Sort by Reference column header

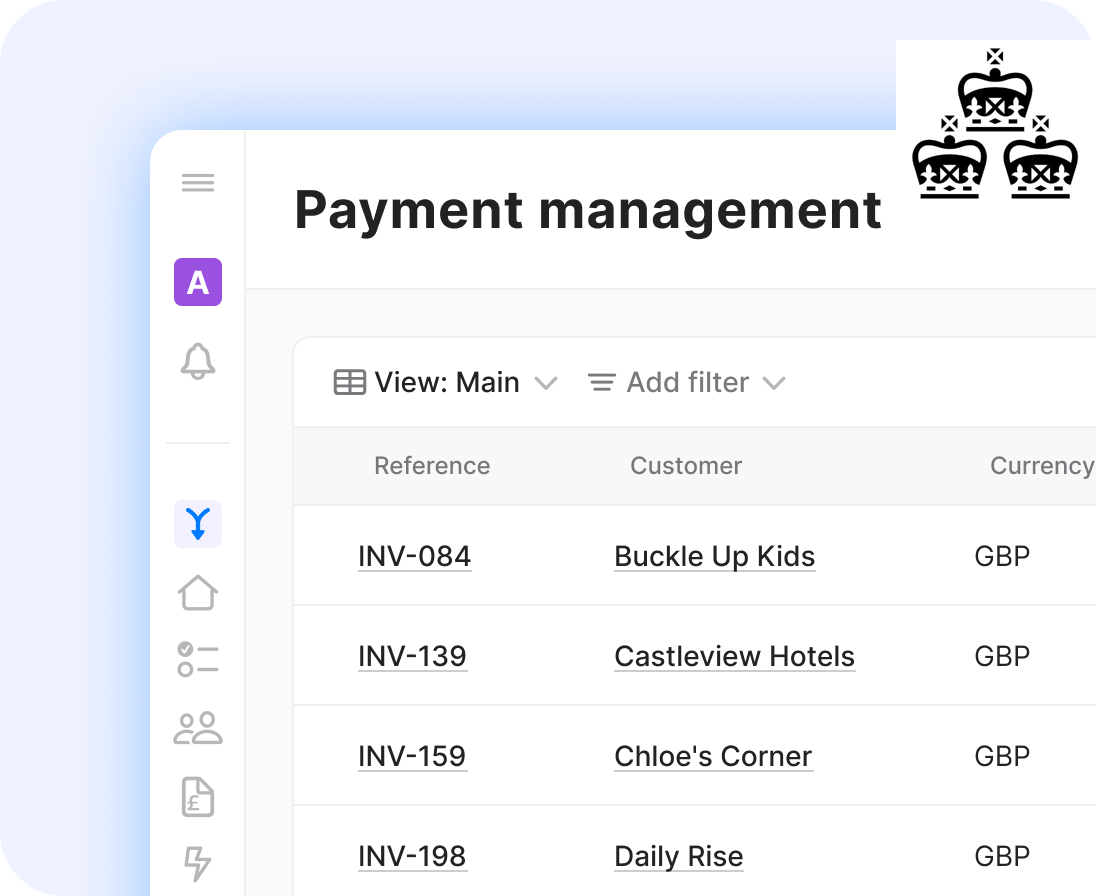click(x=432, y=466)
